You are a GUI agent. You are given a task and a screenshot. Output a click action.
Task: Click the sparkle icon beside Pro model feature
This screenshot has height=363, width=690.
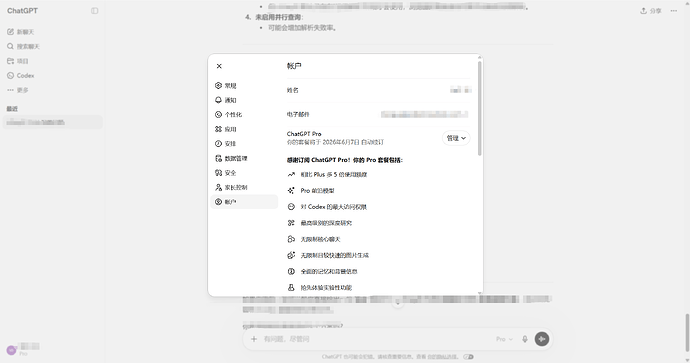coord(291,191)
